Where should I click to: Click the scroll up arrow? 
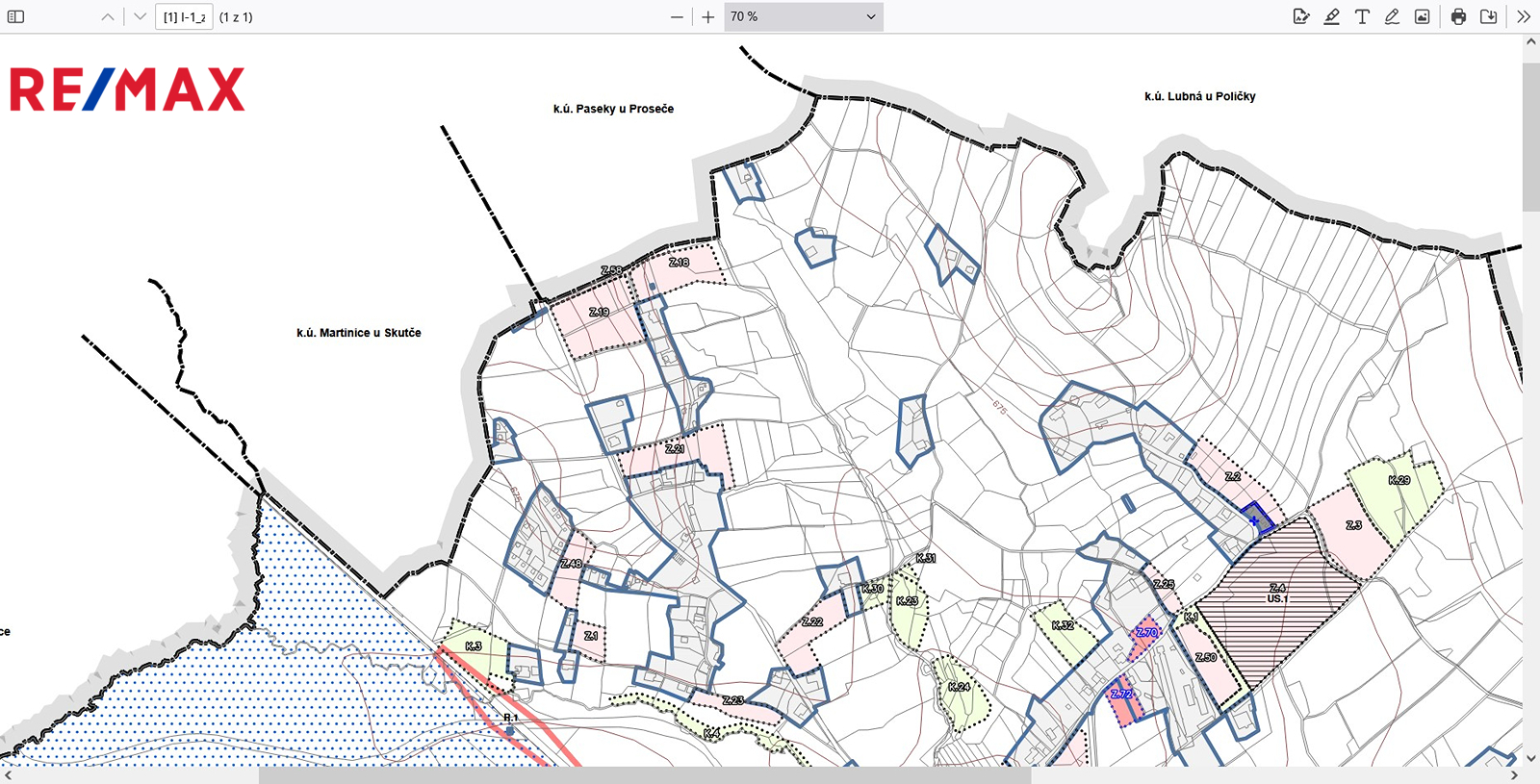[1530, 42]
